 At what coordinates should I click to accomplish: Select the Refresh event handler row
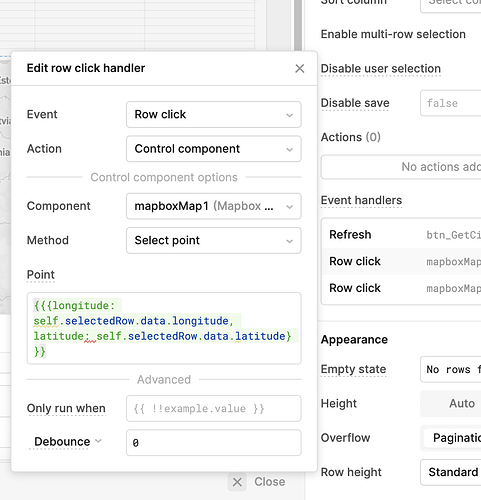[401, 235]
